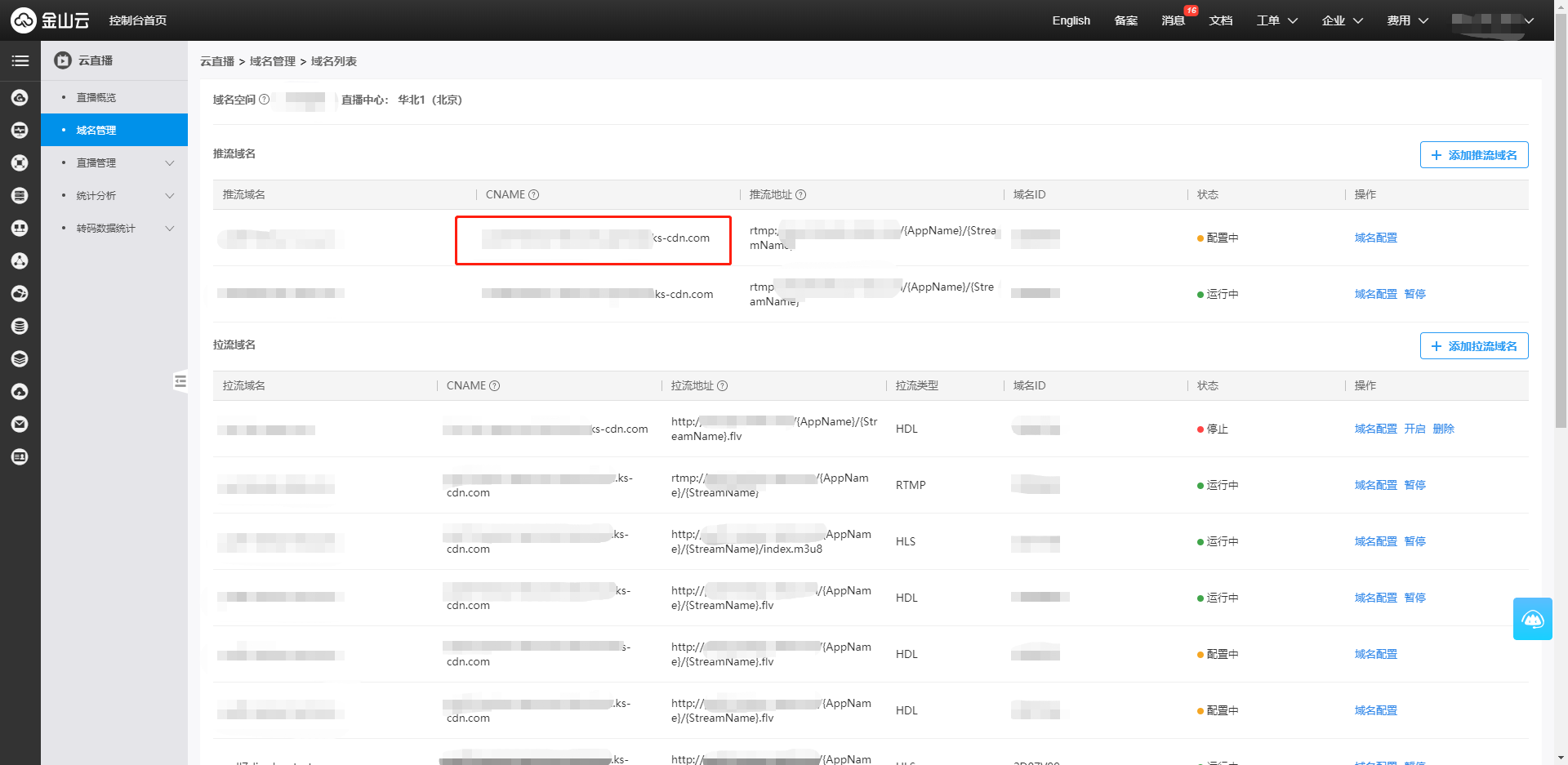Click the database cylinder icon in sidebar
1568x765 pixels.
click(20, 327)
